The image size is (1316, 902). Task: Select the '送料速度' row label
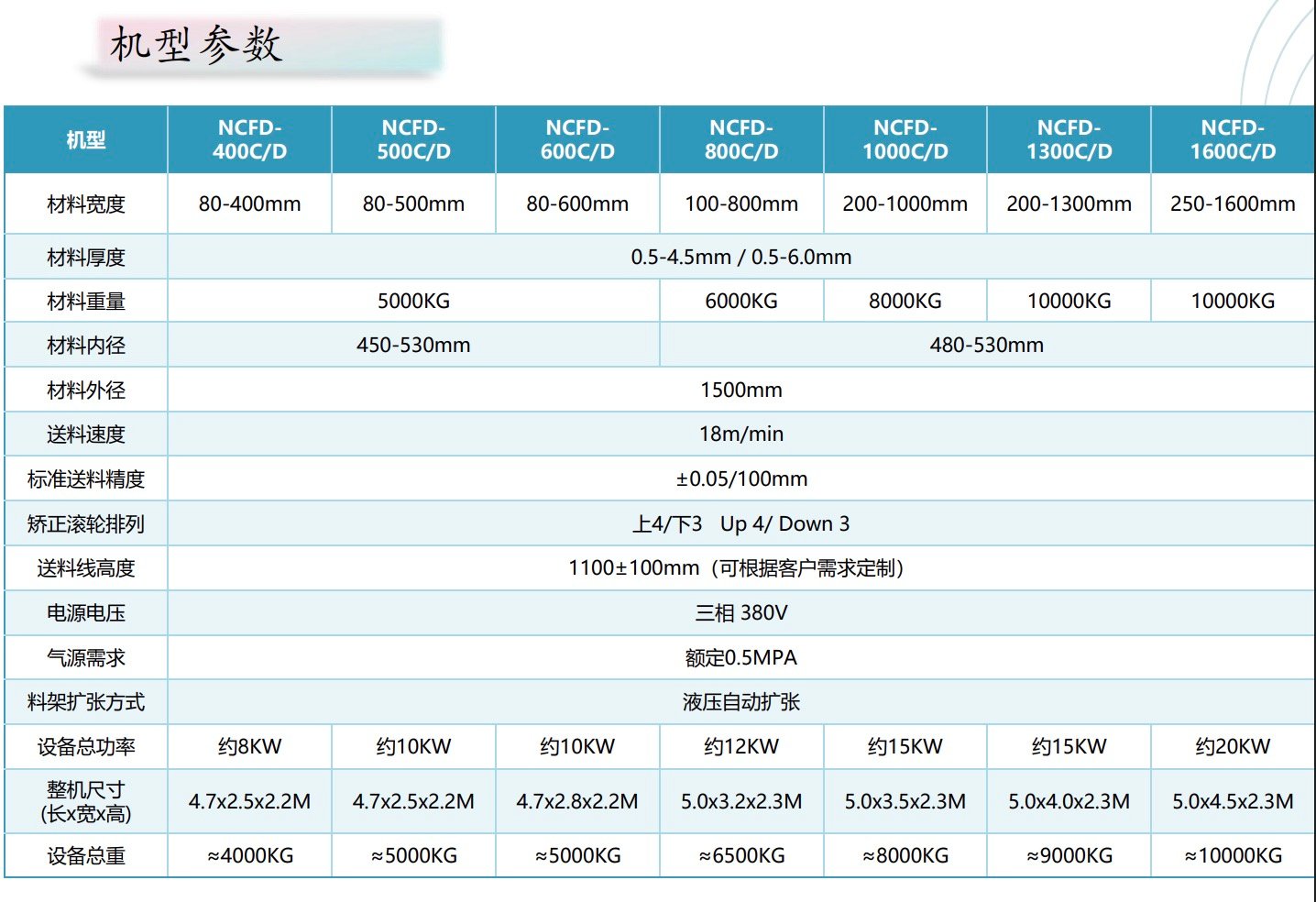coord(86,434)
